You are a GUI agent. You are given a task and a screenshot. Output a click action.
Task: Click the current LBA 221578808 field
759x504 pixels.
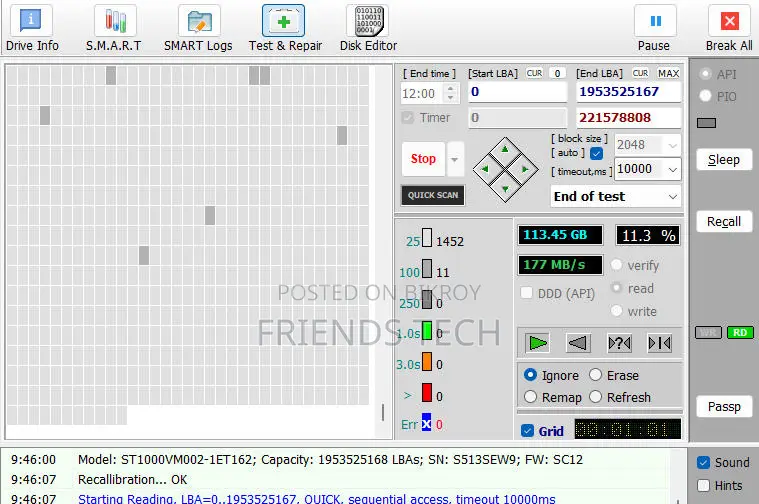click(628, 118)
